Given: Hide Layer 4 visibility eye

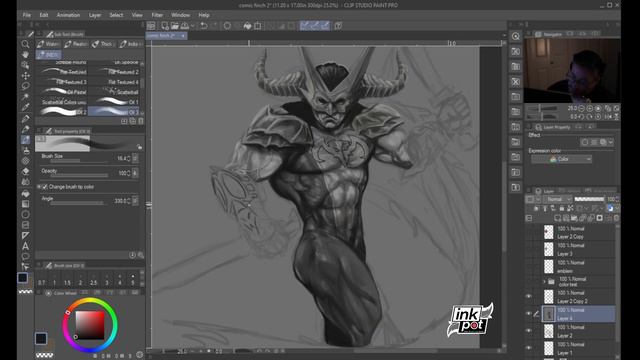Looking at the screenshot, I should (529, 314).
